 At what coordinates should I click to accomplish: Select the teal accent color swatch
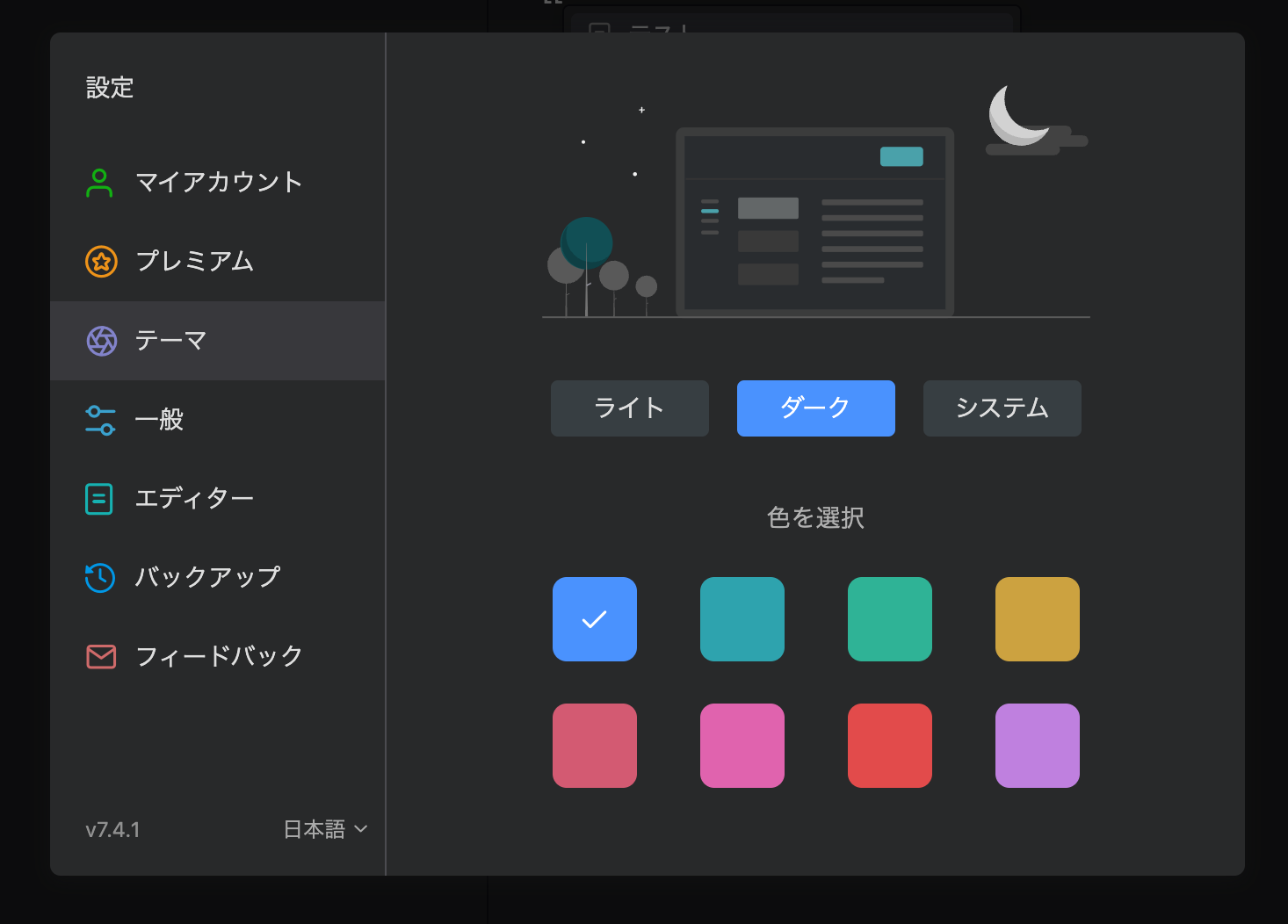[742, 619]
